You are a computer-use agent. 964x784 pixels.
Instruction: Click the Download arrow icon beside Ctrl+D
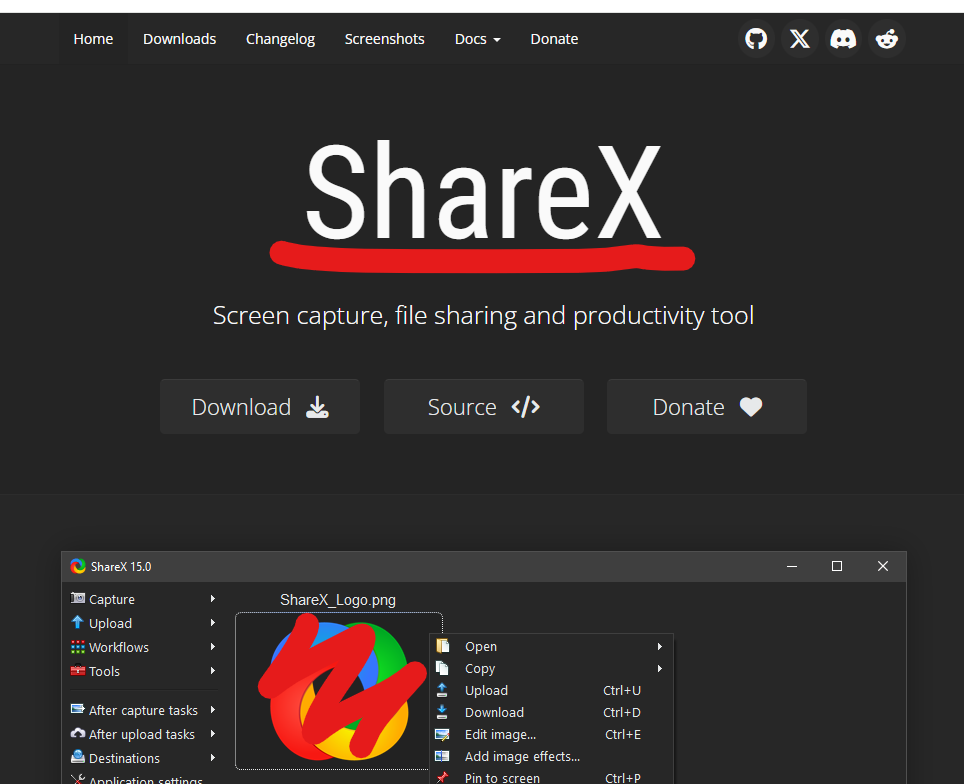coord(442,712)
